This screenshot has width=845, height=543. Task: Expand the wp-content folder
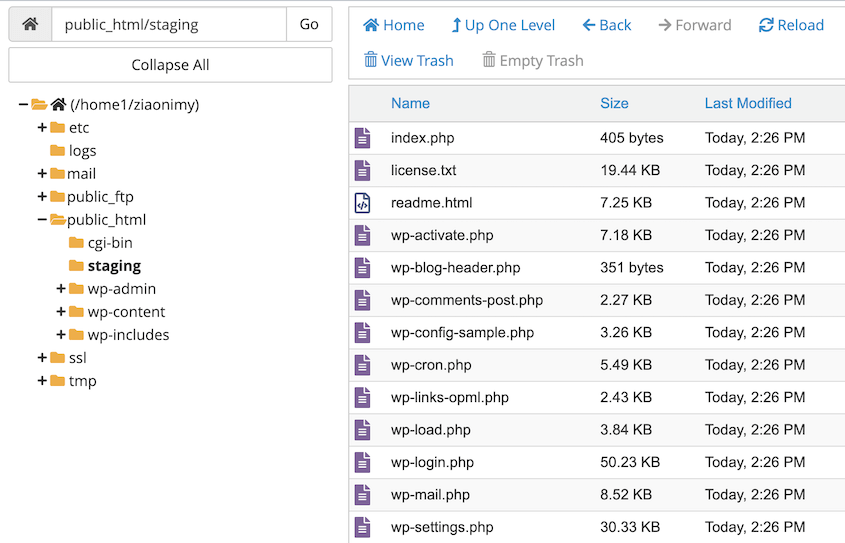click(61, 312)
